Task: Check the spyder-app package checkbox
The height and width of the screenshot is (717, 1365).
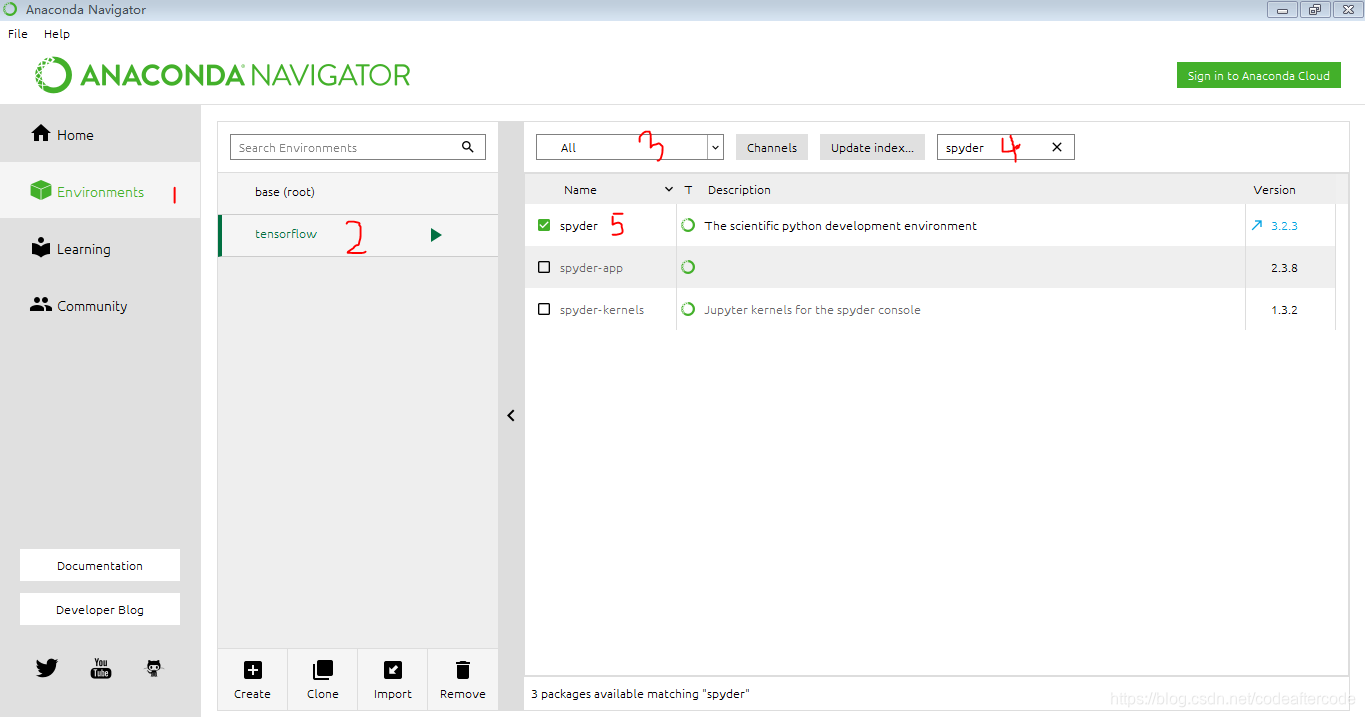Action: click(544, 268)
